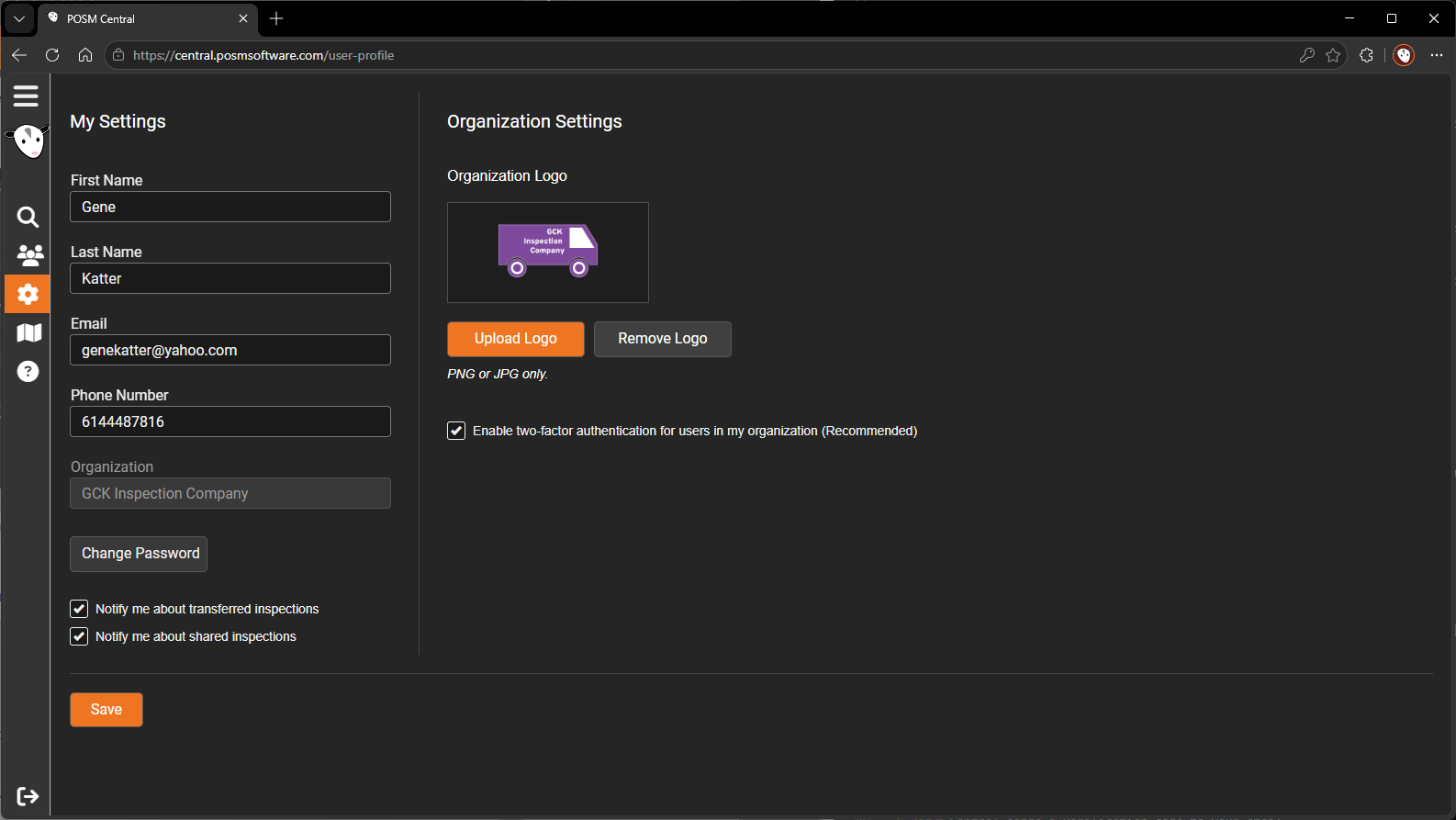Toggle Notify me about transferred inspections
Viewport: 1456px width, 820px height.
[x=79, y=609]
